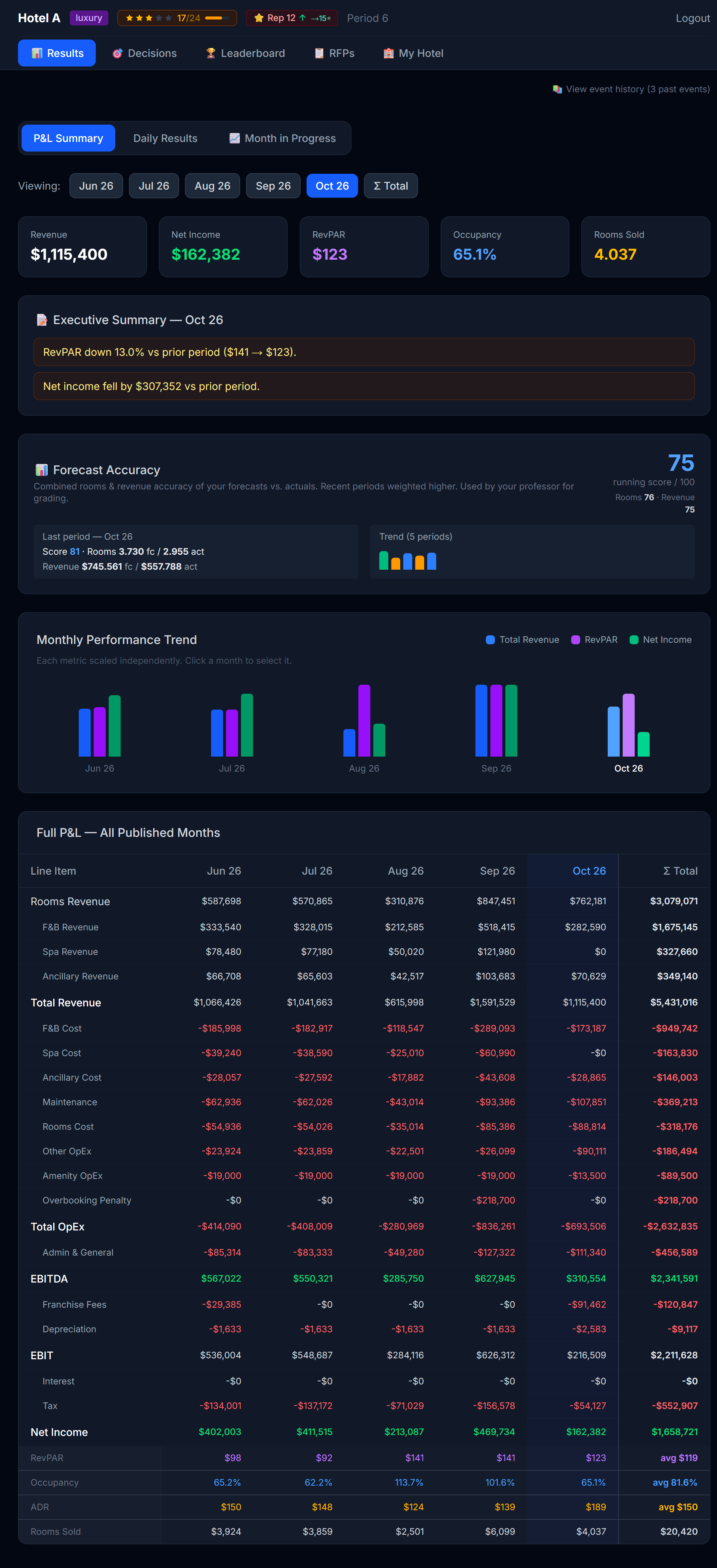Click the Total Revenue row label

(x=66, y=1003)
